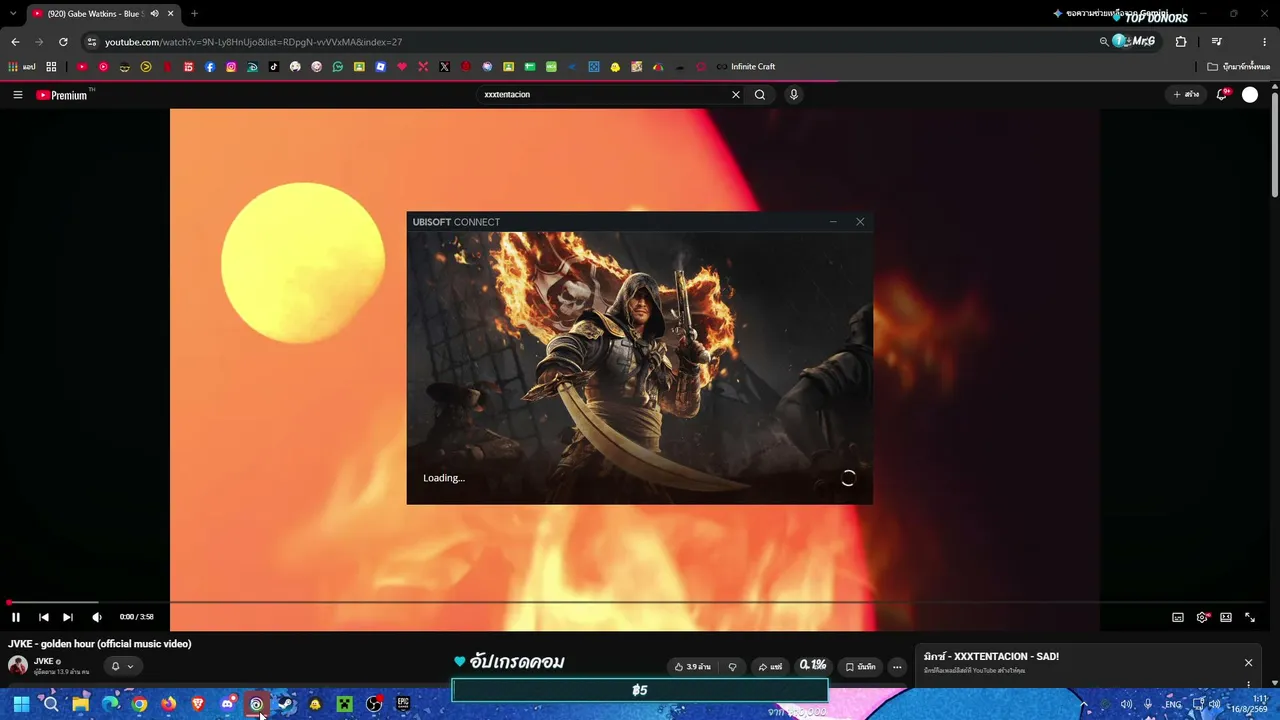Open video player settings gear

pyautogui.click(x=1202, y=617)
